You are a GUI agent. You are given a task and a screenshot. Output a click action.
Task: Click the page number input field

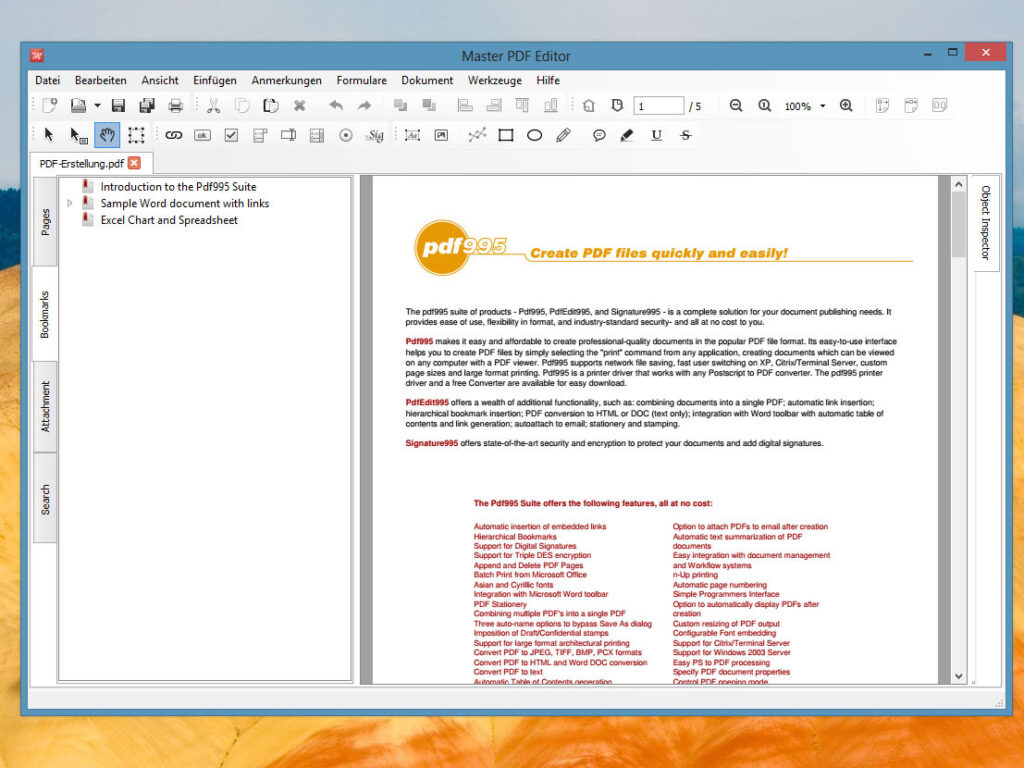(661, 105)
